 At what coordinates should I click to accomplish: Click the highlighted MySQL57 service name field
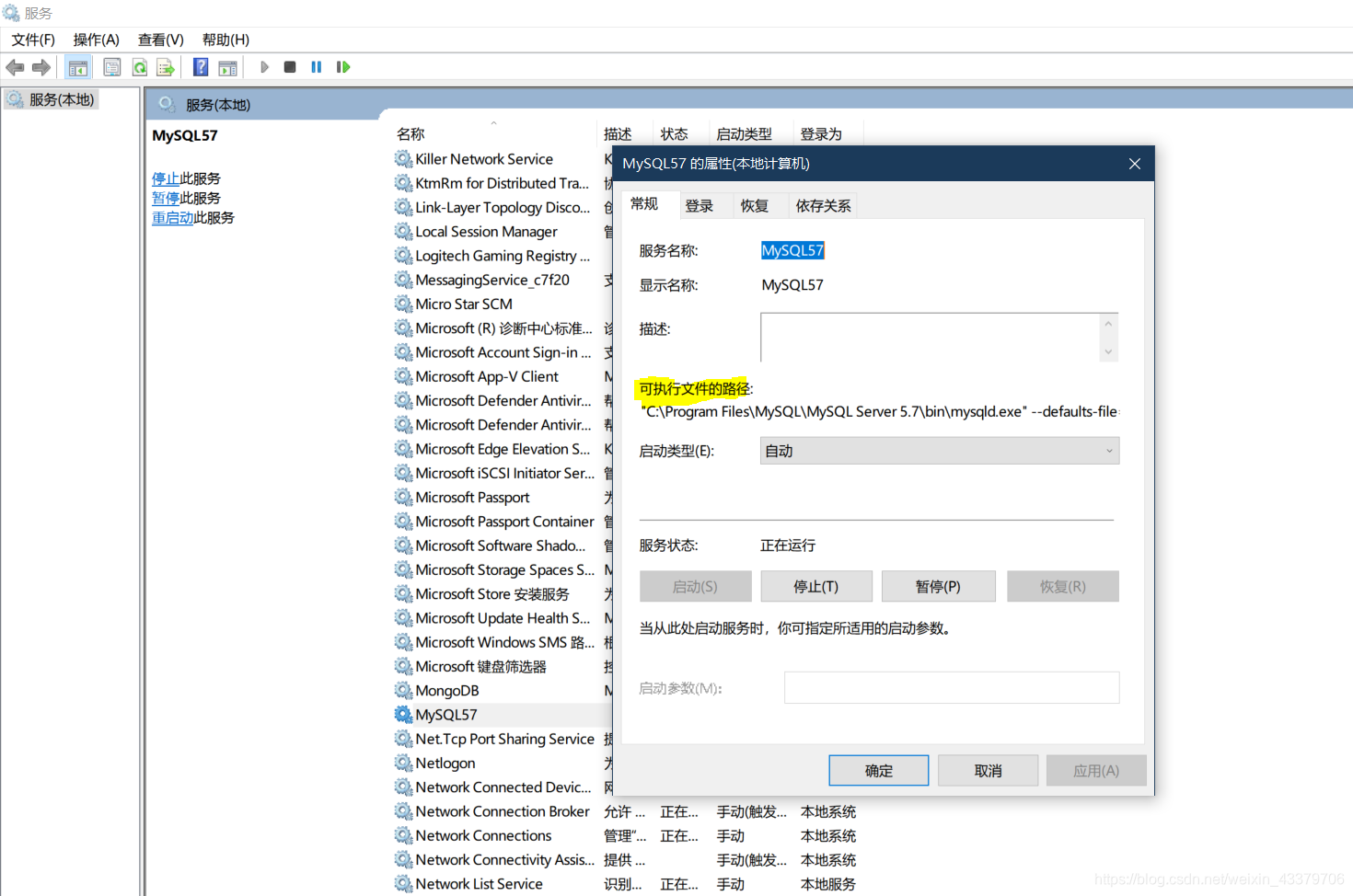pyautogui.click(x=792, y=250)
